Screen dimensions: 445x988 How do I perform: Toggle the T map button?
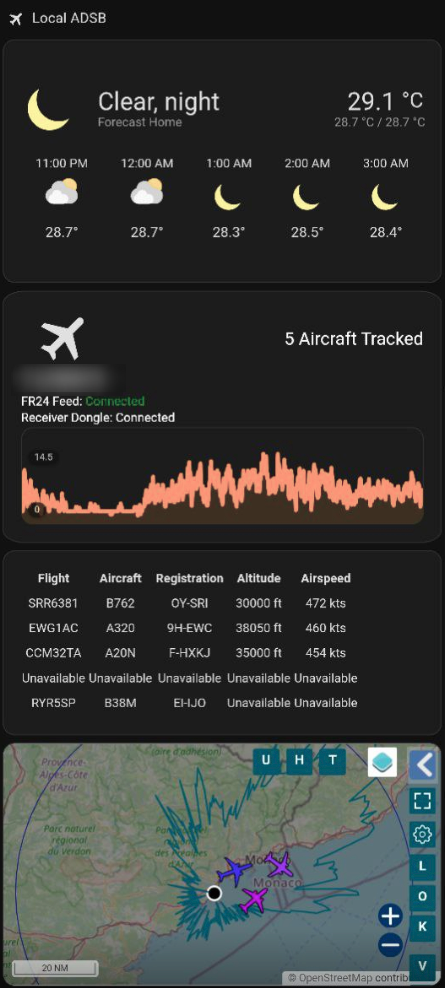click(332, 761)
